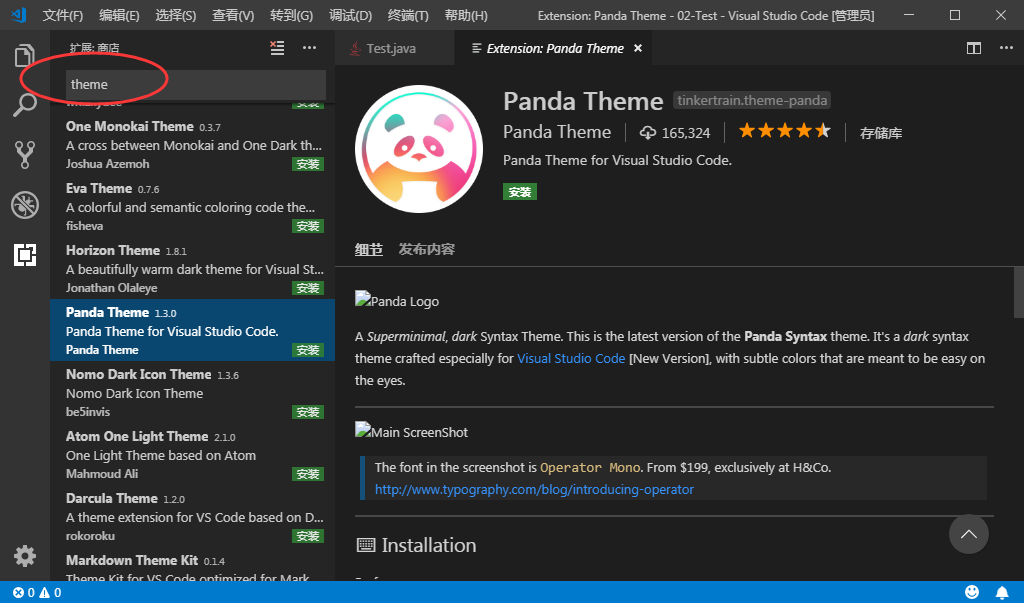Open the 存储库 repository link

880,133
